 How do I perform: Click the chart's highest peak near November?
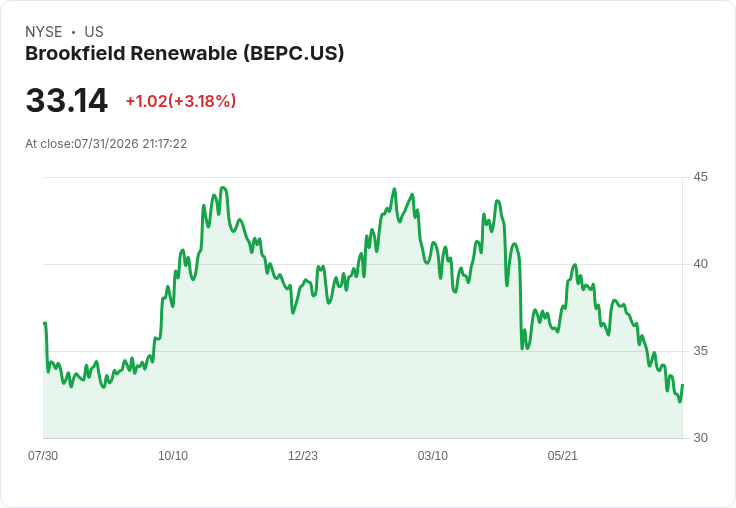[223, 188]
